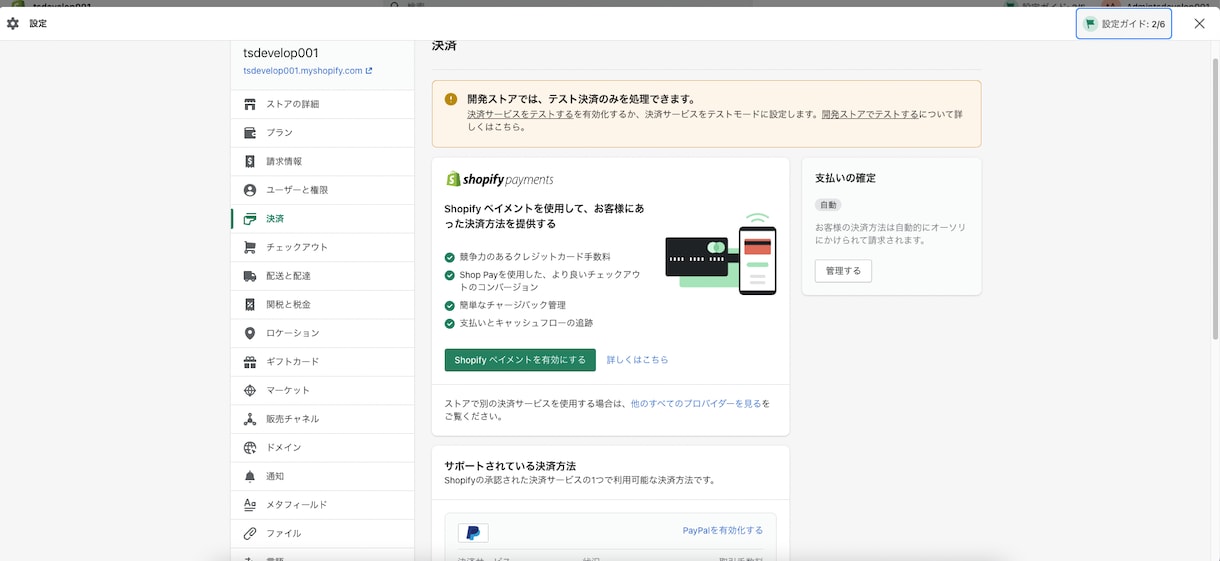Follow 決済サービスをテストする link
The height and width of the screenshot is (561, 1220).
coord(520,114)
